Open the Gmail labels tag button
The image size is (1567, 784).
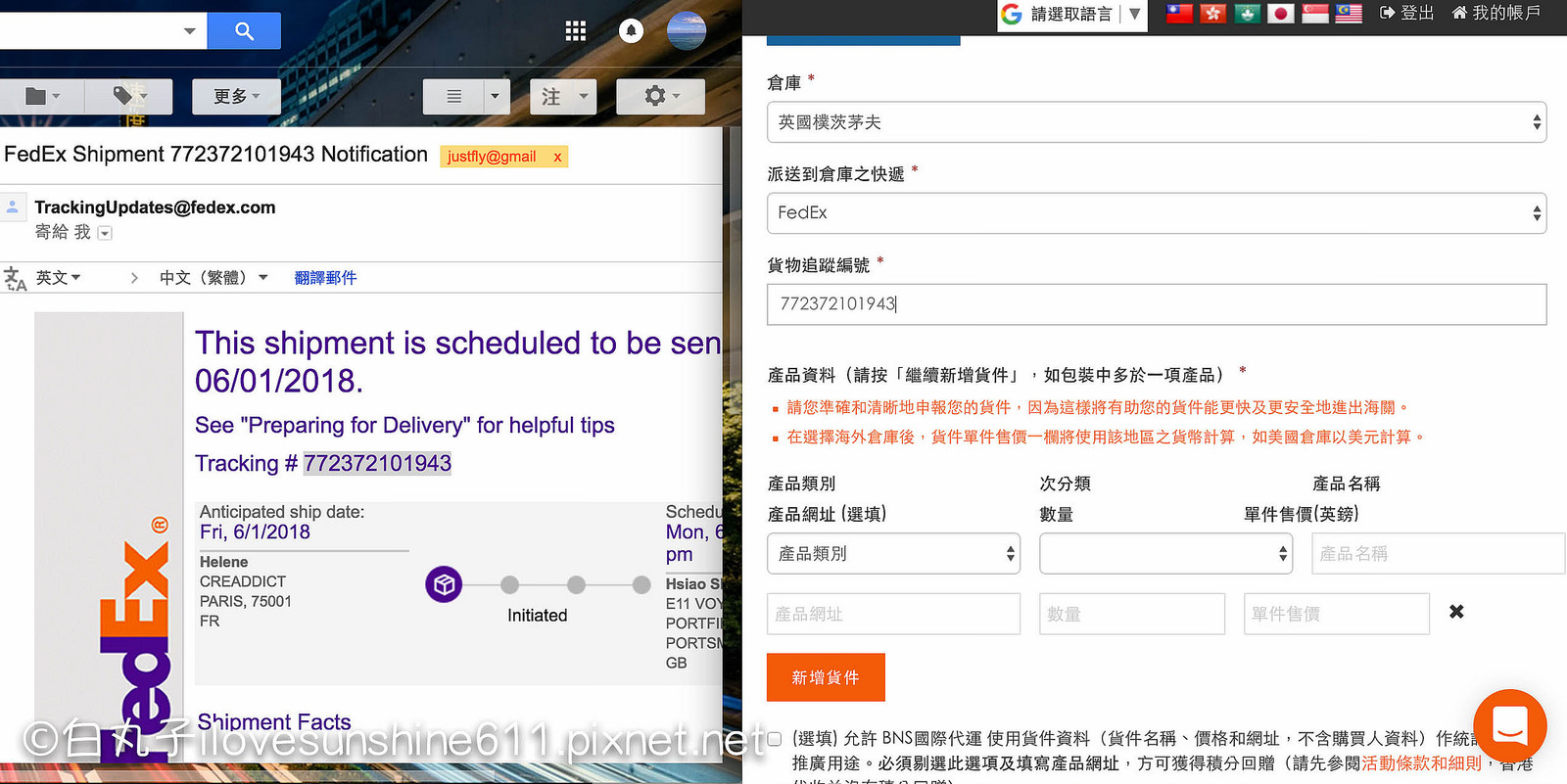pyautogui.click(x=128, y=96)
